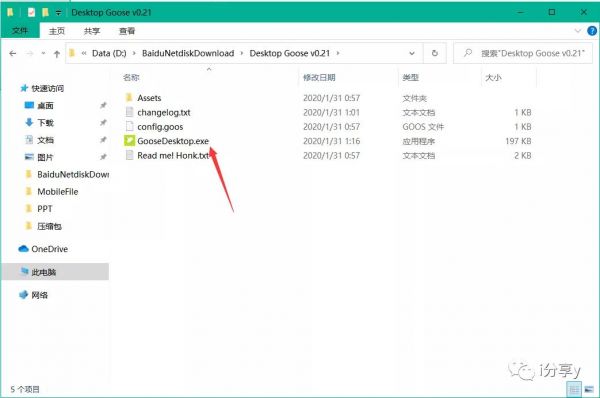Switch to the 查看 ribbon tab
This screenshot has width=600, height=398.
[x=127, y=31]
